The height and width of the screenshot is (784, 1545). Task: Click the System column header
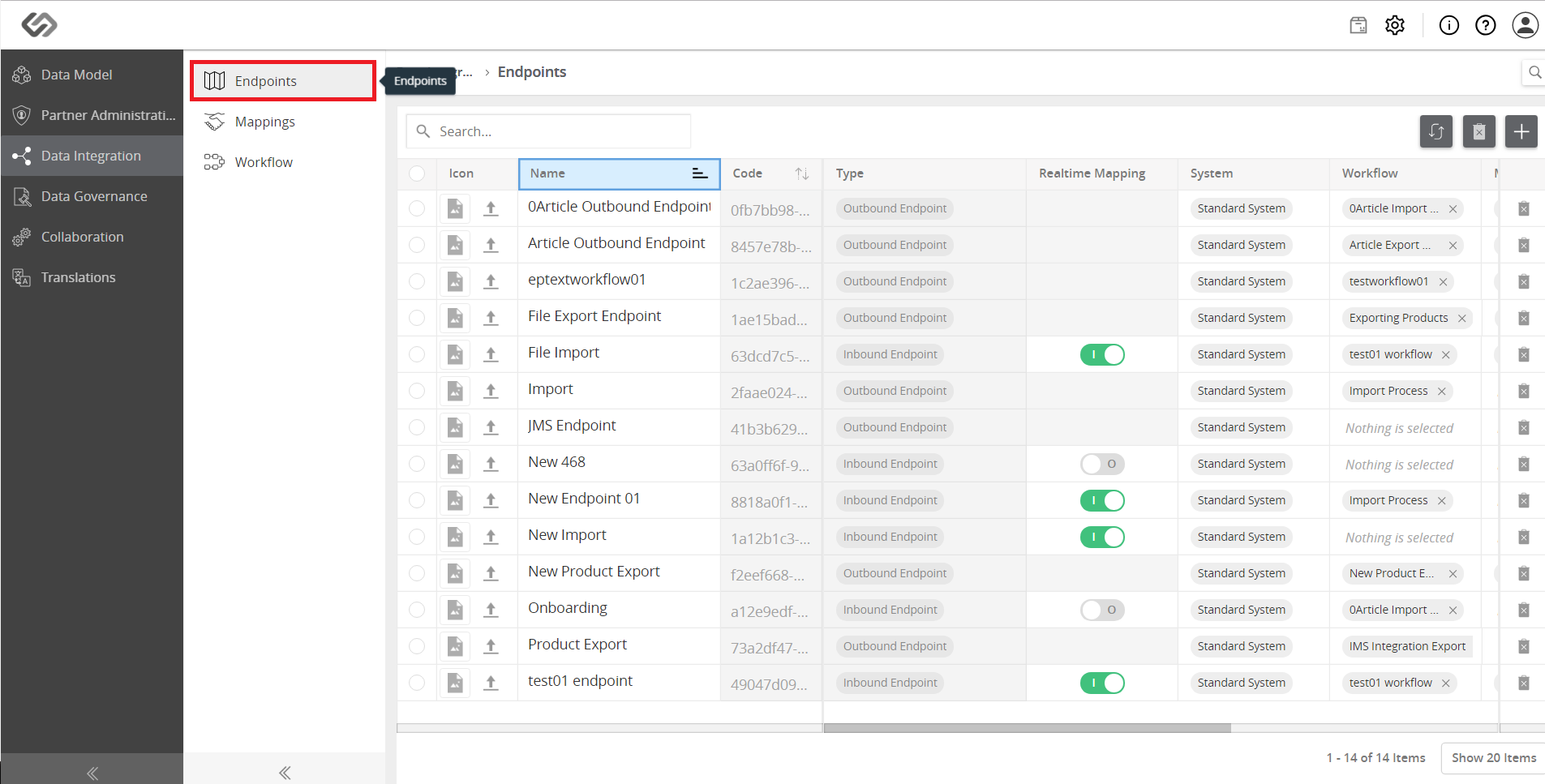coord(1253,174)
